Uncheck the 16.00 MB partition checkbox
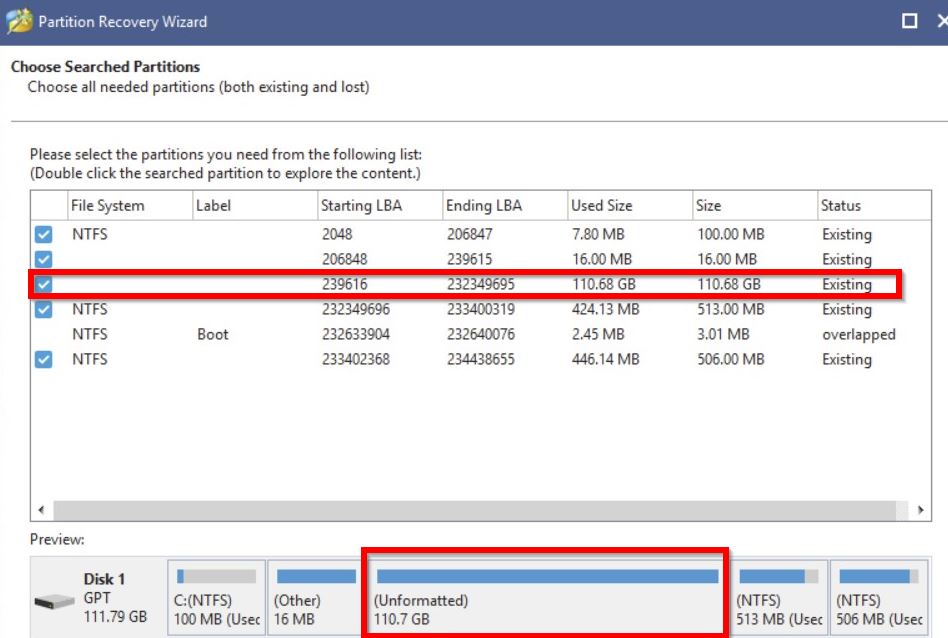The height and width of the screenshot is (638, 948). coord(44,260)
